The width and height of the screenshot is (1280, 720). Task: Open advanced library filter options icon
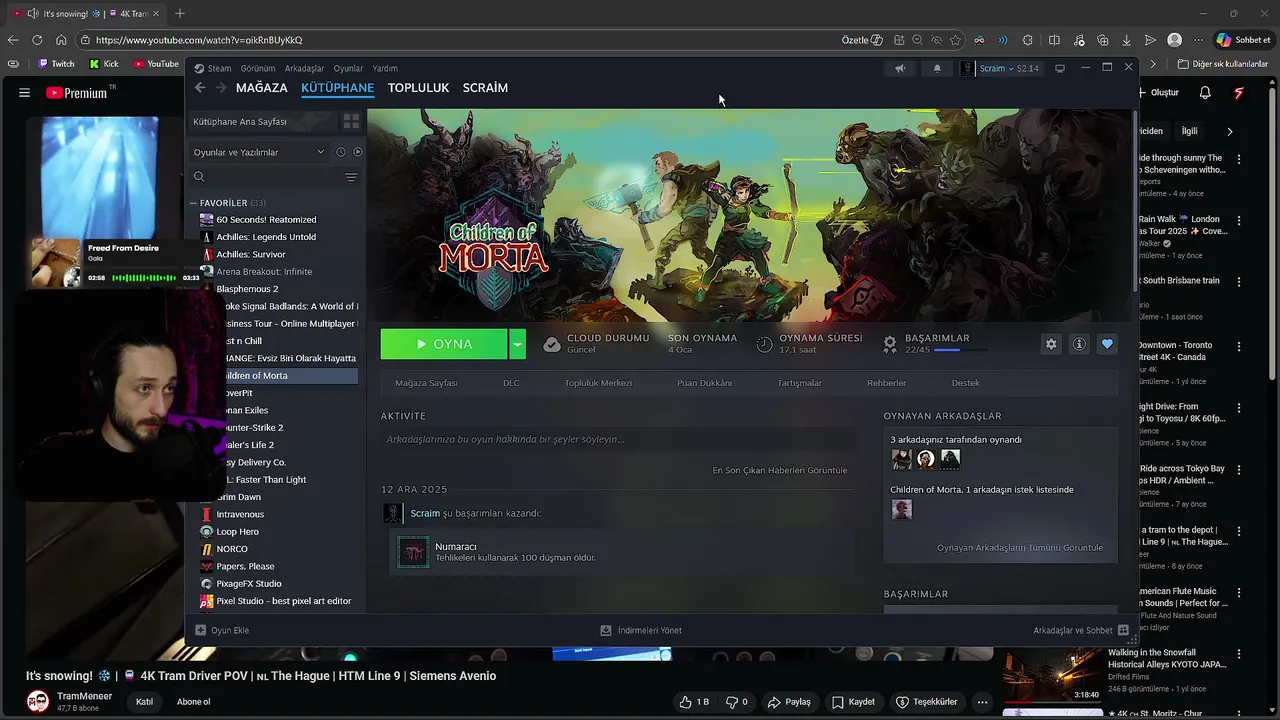coord(351,177)
